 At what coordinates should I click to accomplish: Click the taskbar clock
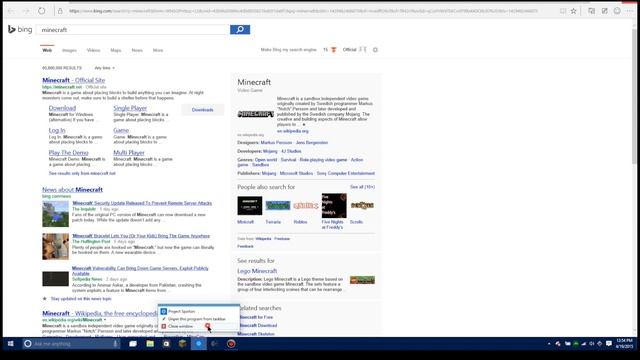[x=624, y=343]
